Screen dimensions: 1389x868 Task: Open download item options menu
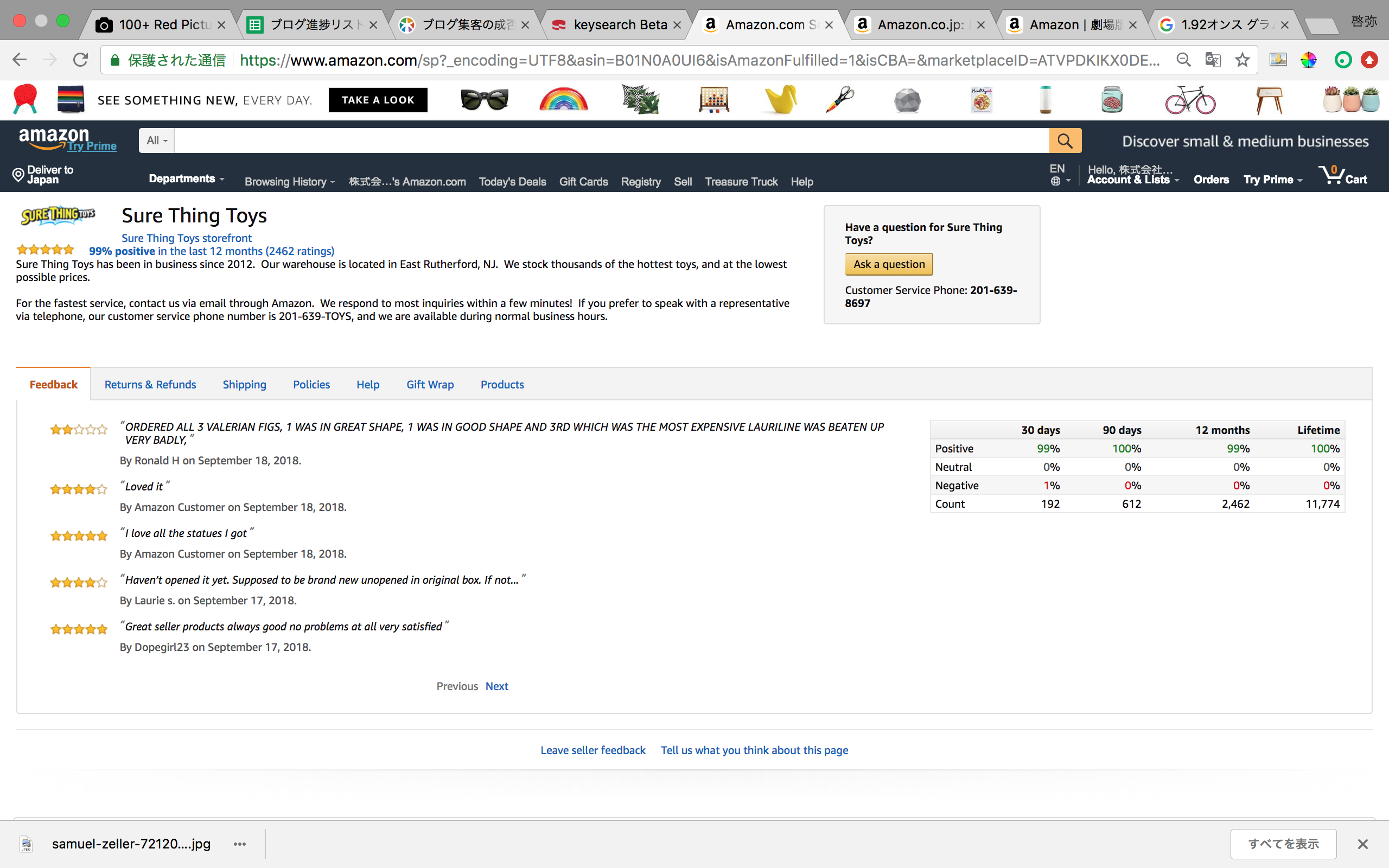[240, 844]
